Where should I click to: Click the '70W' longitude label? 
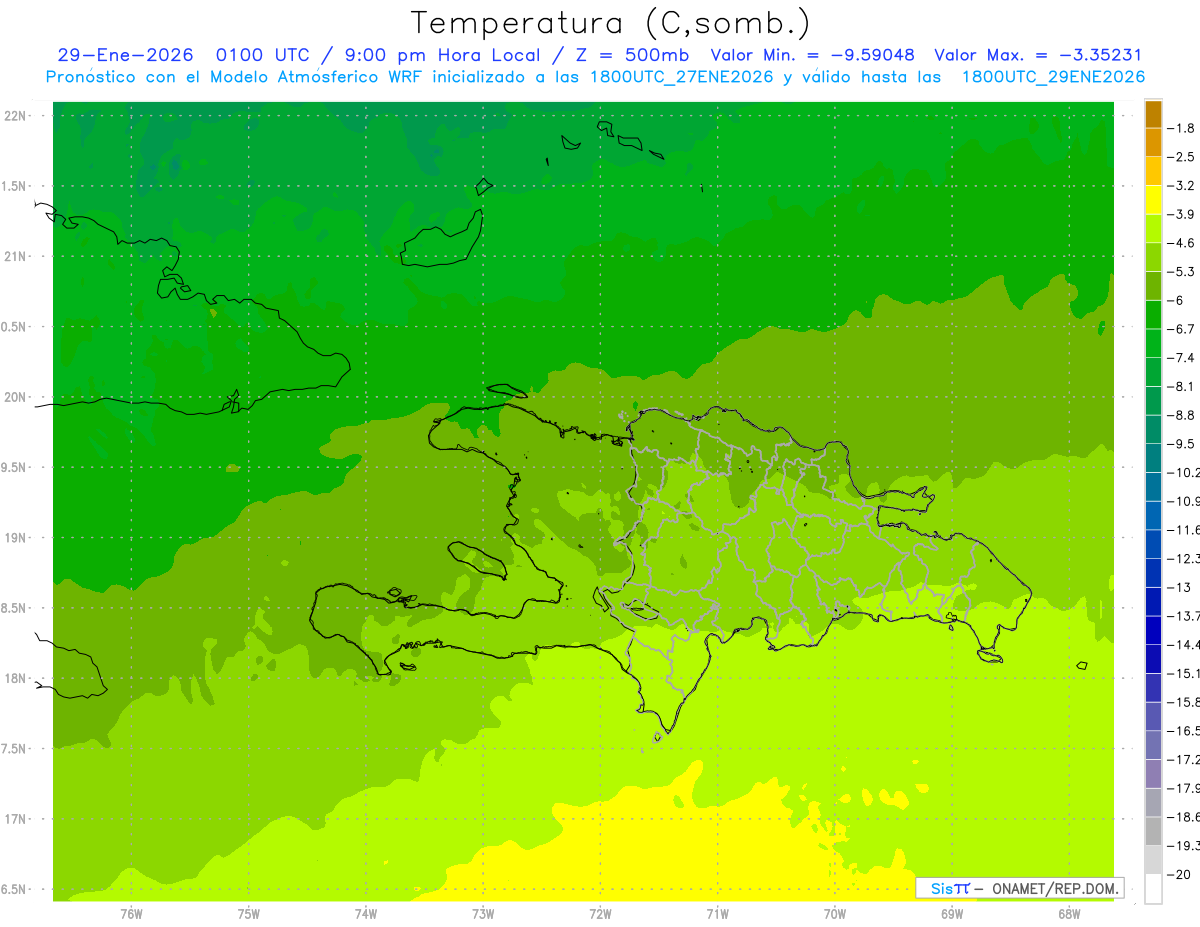tap(835, 913)
